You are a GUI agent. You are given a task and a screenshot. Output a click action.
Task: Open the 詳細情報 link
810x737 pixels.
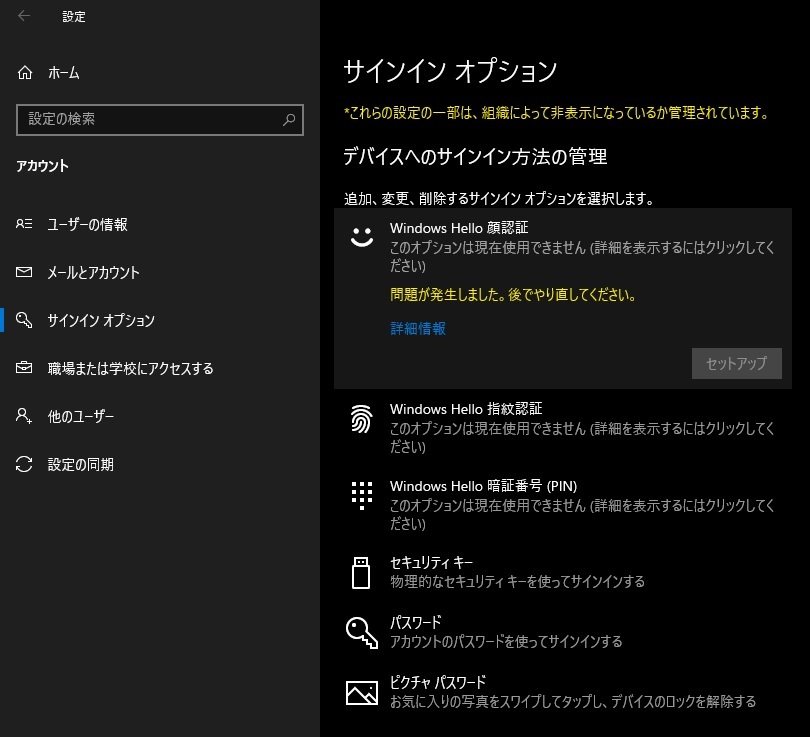click(418, 328)
